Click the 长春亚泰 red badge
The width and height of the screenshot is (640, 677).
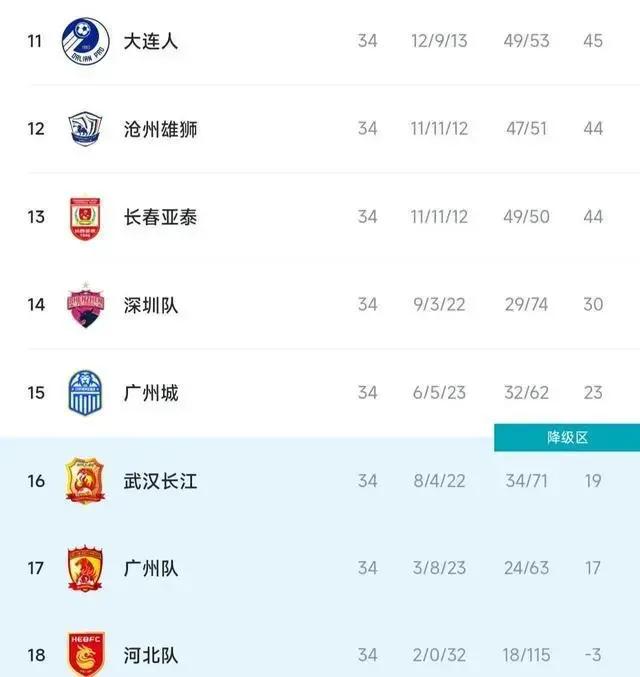coord(83,217)
